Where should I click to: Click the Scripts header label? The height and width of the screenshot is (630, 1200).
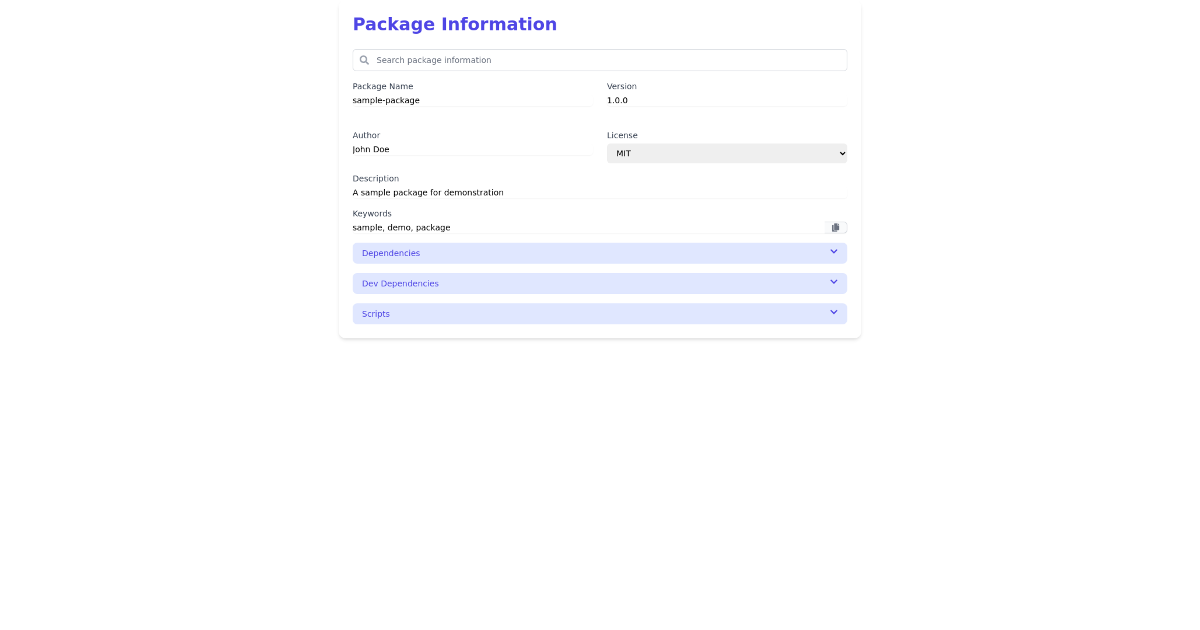[375, 313]
